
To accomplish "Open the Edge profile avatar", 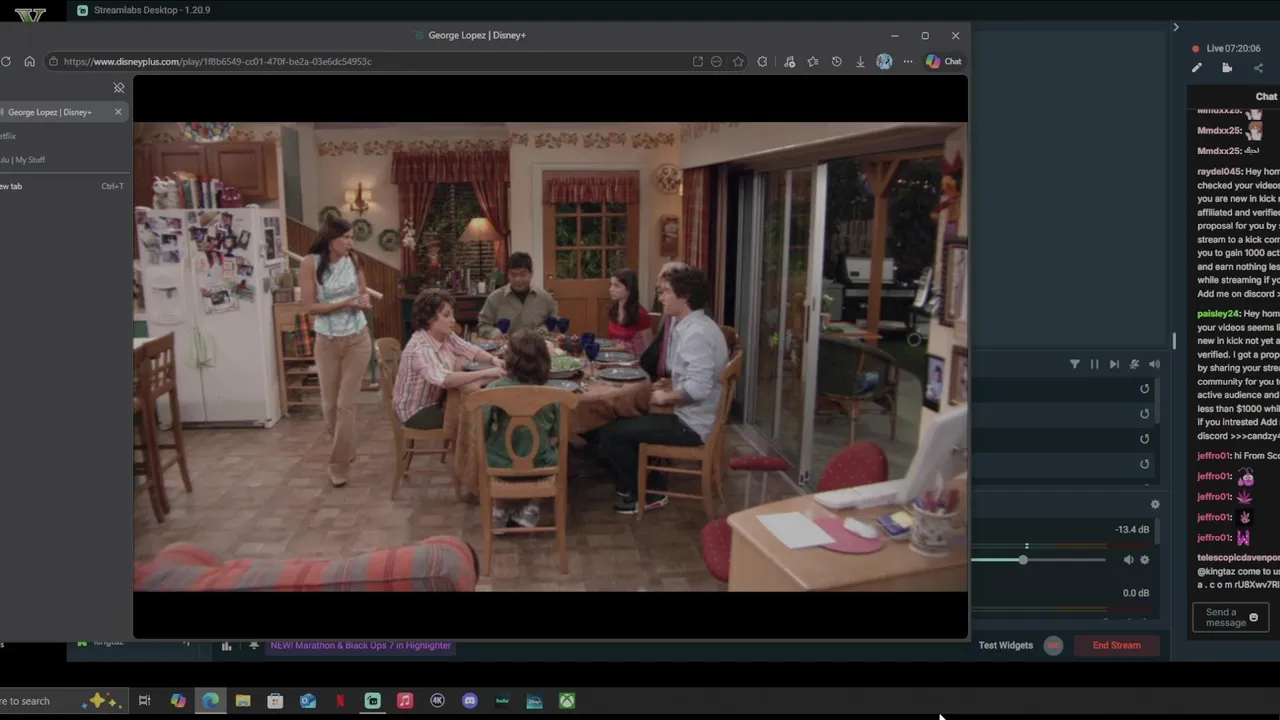I will 884,61.
